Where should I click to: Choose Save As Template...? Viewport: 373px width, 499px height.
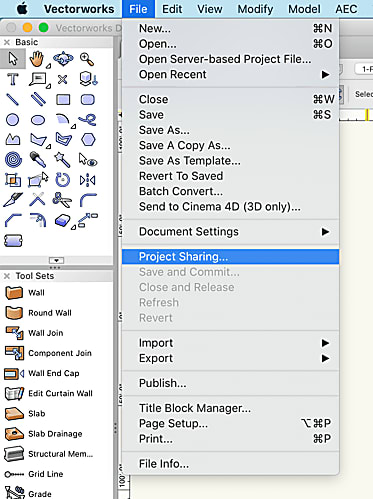tap(231, 161)
